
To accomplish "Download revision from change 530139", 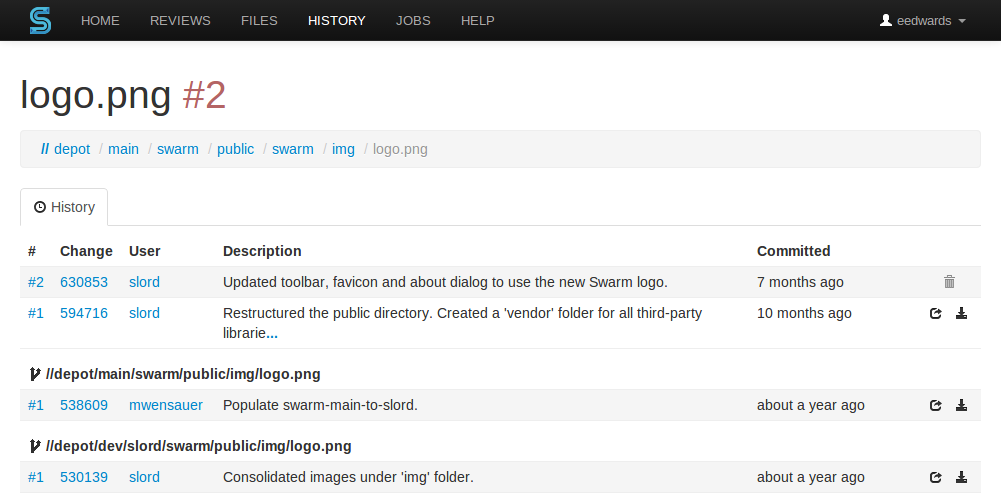I will pyautogui.click(x=961, y=478).
